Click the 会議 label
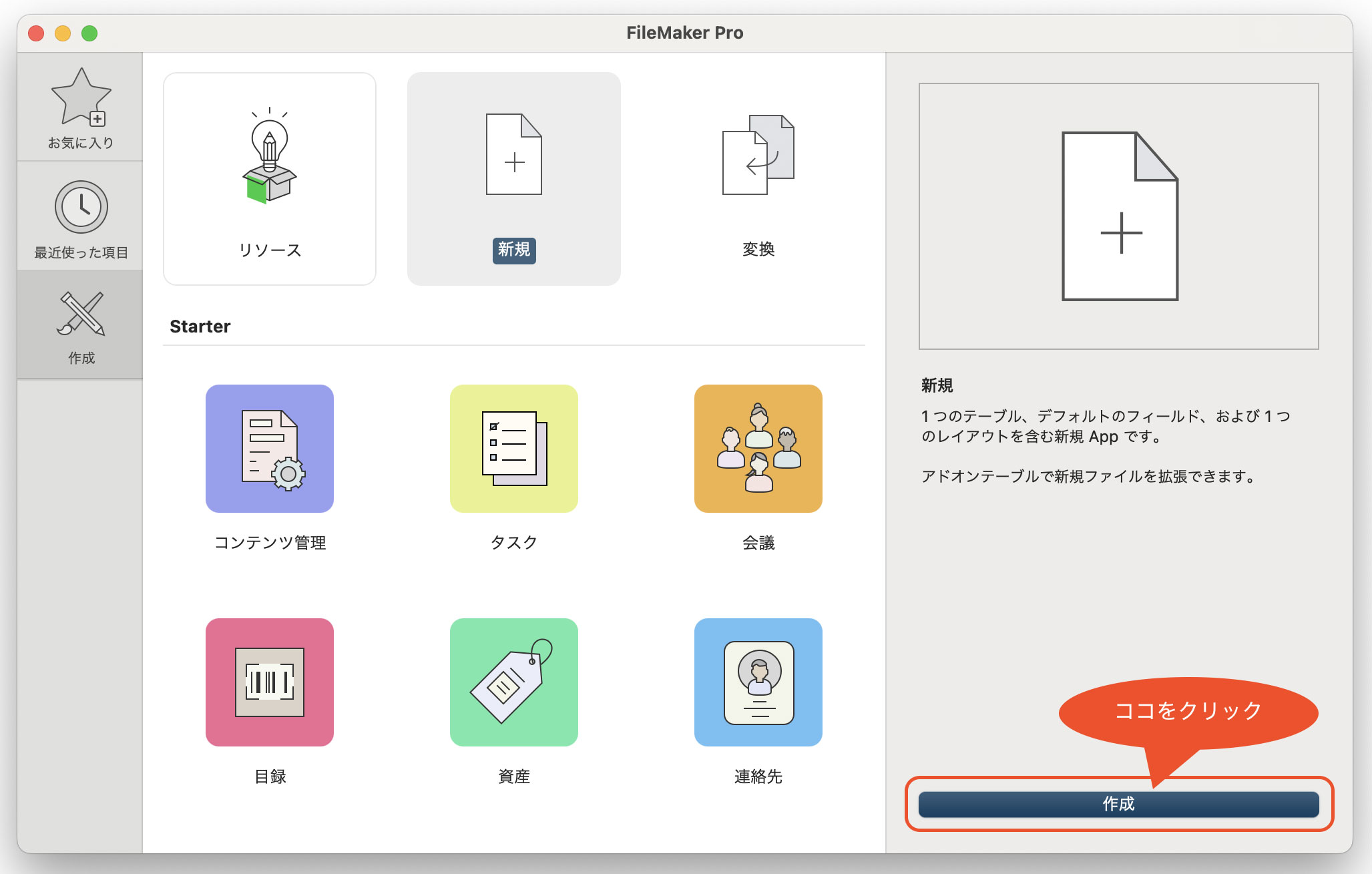 coord(758,543)
